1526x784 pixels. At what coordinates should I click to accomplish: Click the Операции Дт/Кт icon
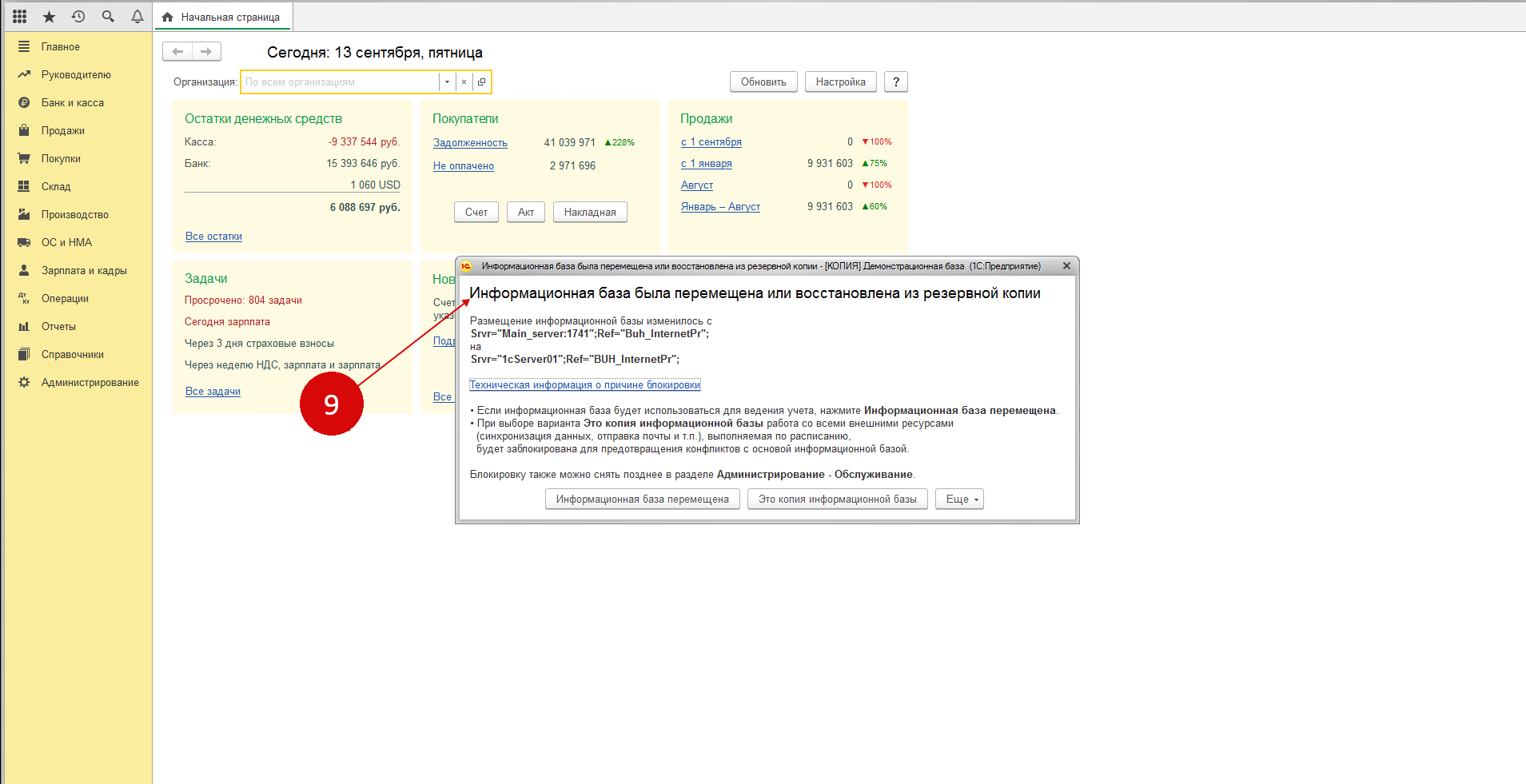pos(24,298)
